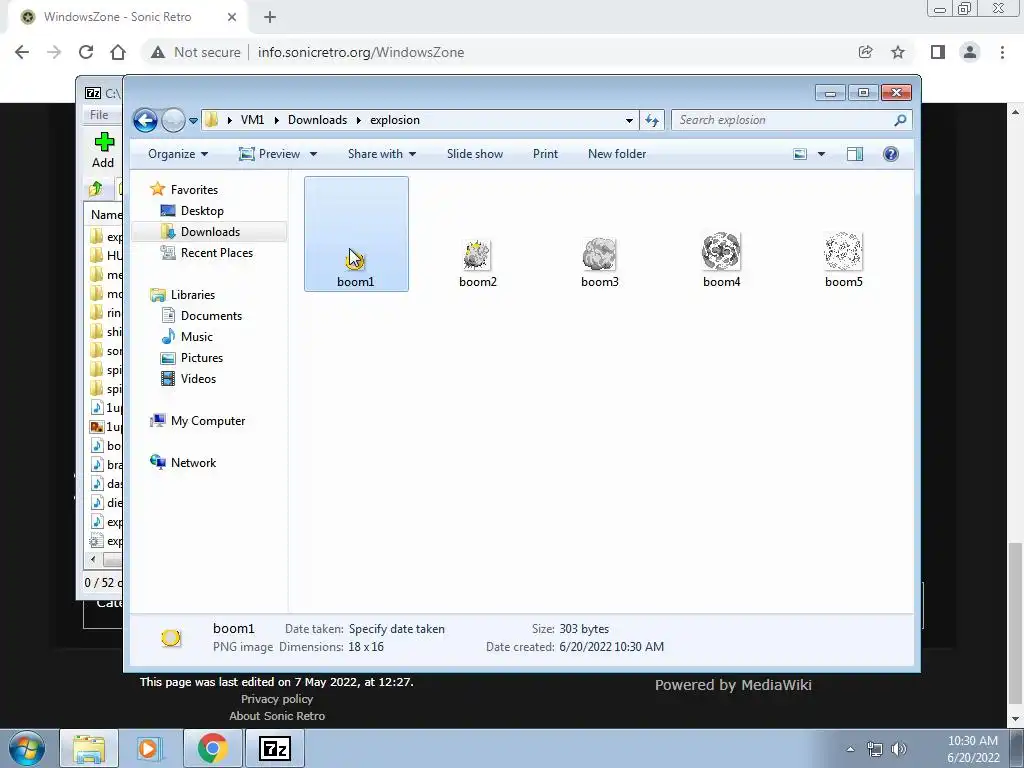This screenshot has height=768, width=1024.
Task: Click the Chrome address bar URL
Action: 360,52
